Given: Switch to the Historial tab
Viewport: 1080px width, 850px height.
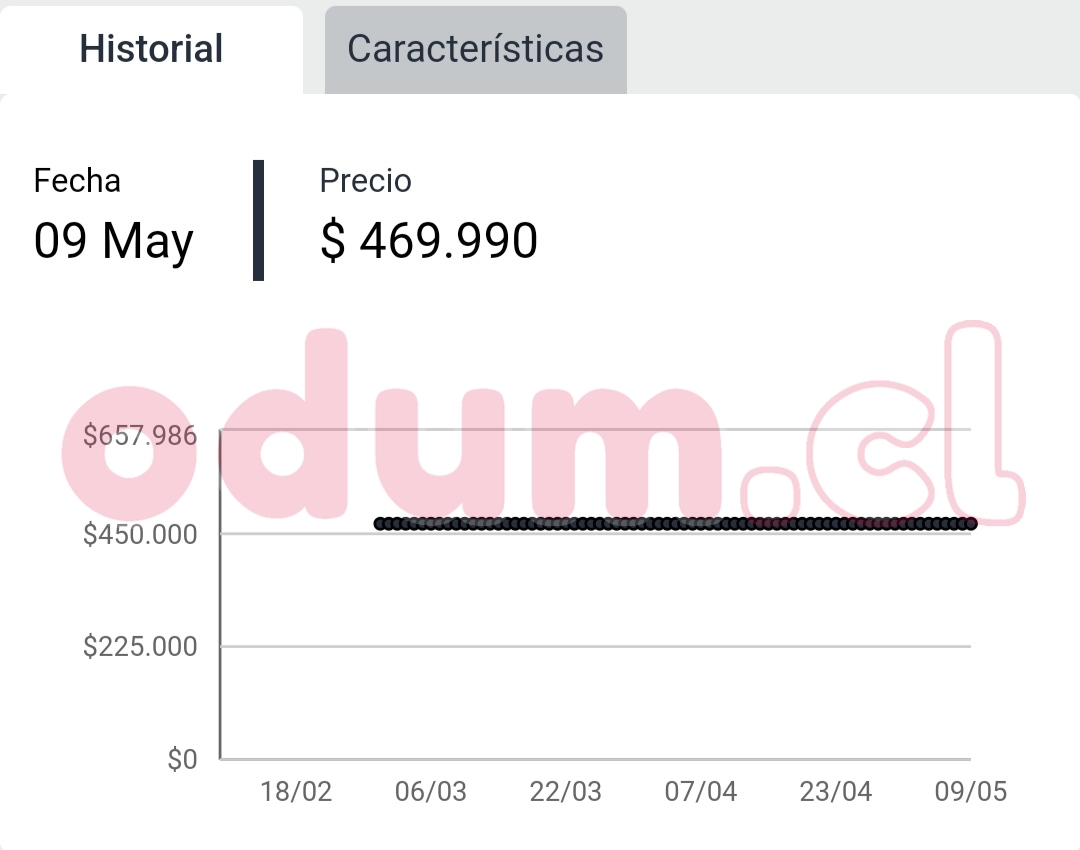Looking at the screenshot, I should 151,49.
